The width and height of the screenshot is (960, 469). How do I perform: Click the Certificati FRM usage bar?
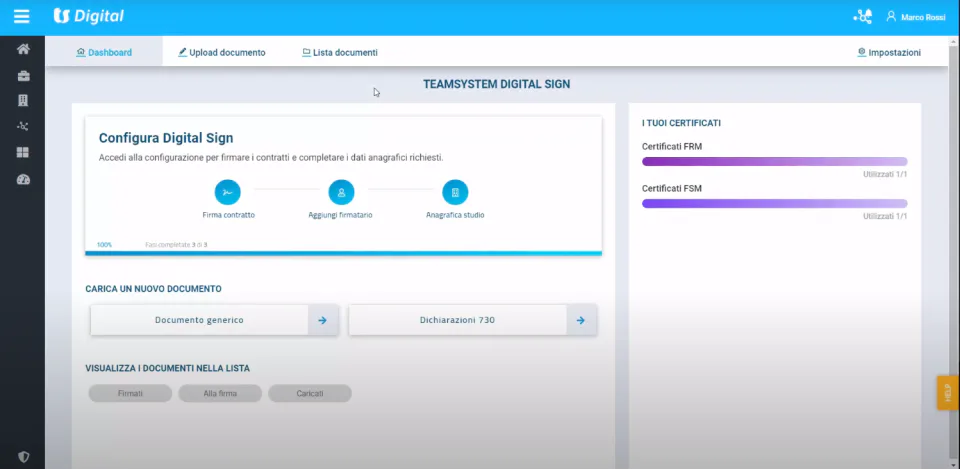[774, 162]
